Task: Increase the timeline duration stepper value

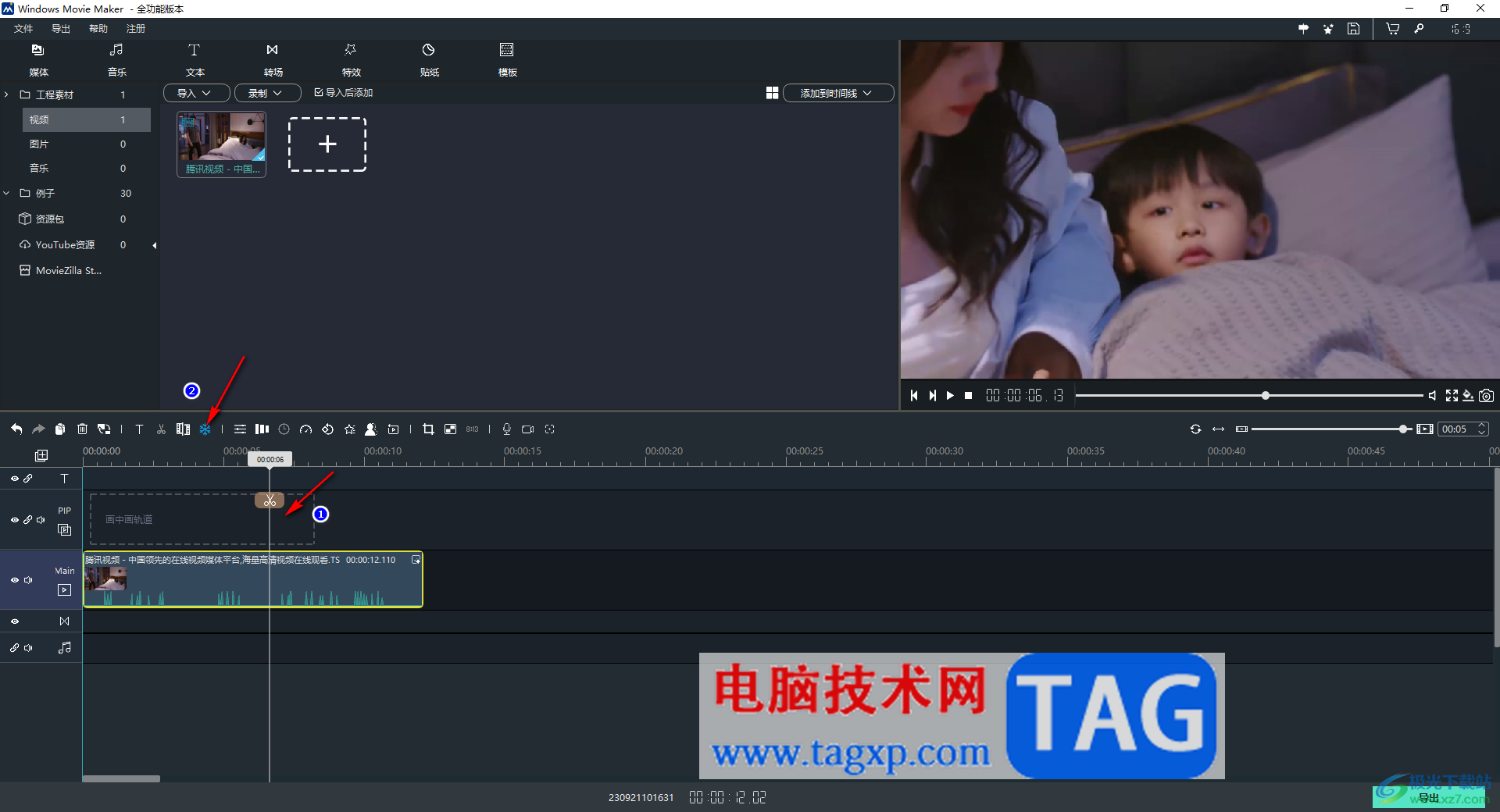Action: 1482,426
